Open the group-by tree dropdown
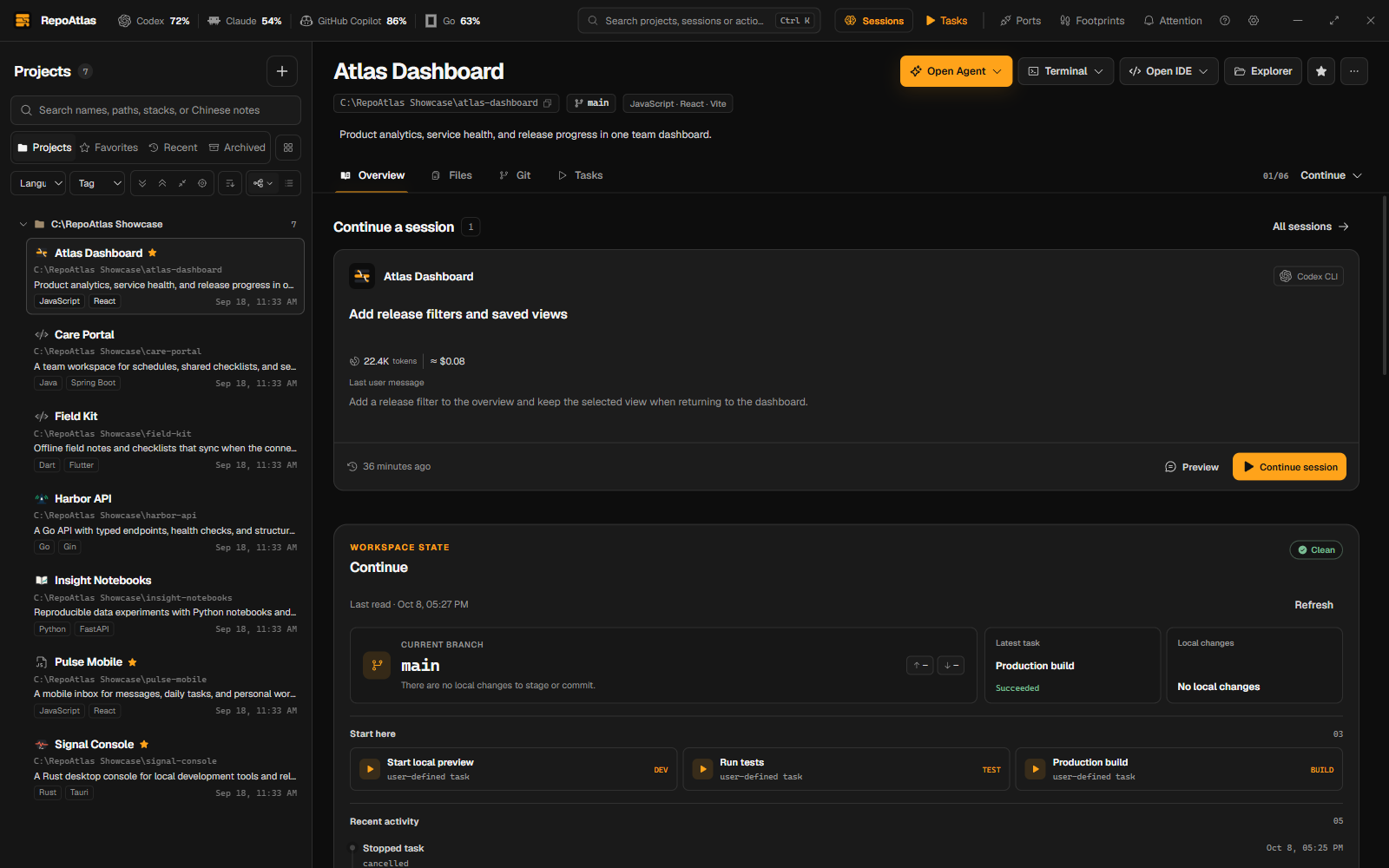The width and height of the screenshot is (1389, 868). pyautogui.click(x=262, y=183)
